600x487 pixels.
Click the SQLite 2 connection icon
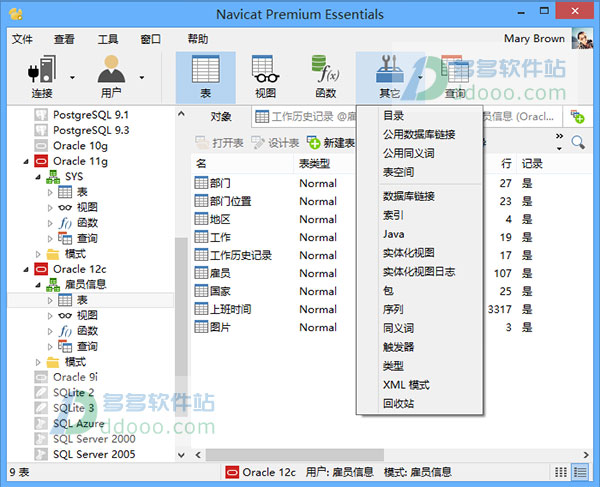click(x=41, y=393)
